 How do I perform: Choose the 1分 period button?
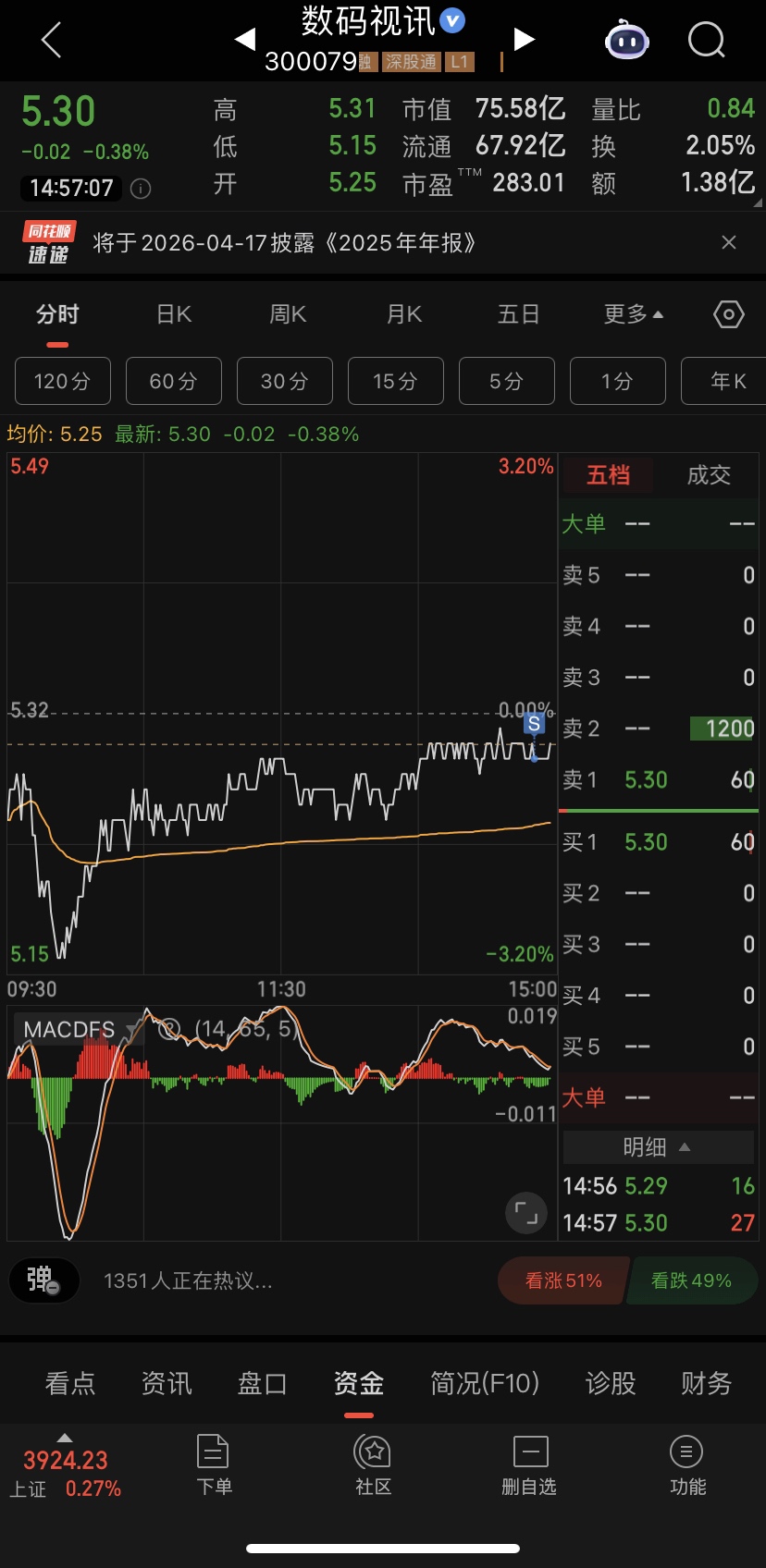[618, 381]
